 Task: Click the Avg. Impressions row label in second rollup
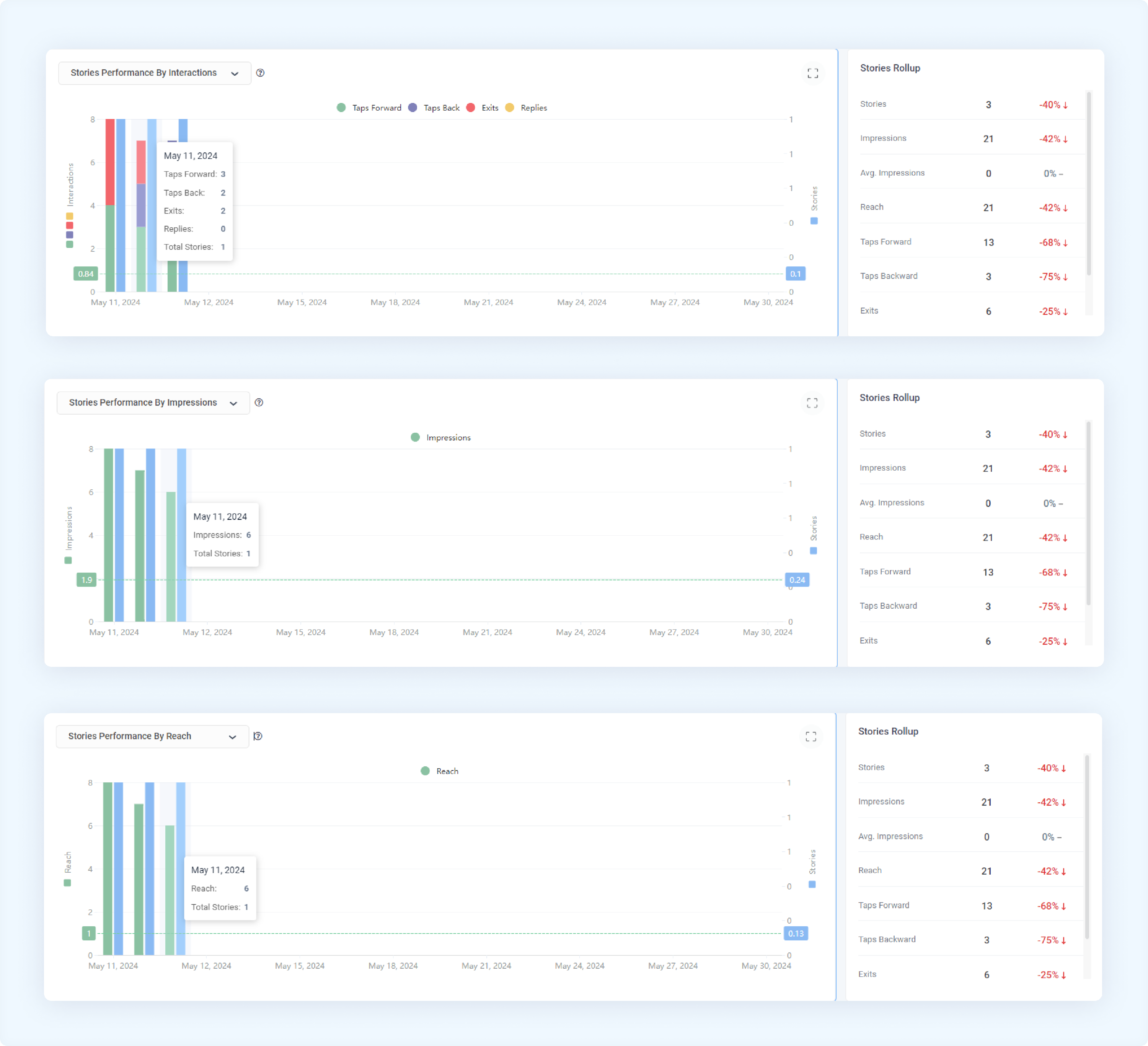892,503
